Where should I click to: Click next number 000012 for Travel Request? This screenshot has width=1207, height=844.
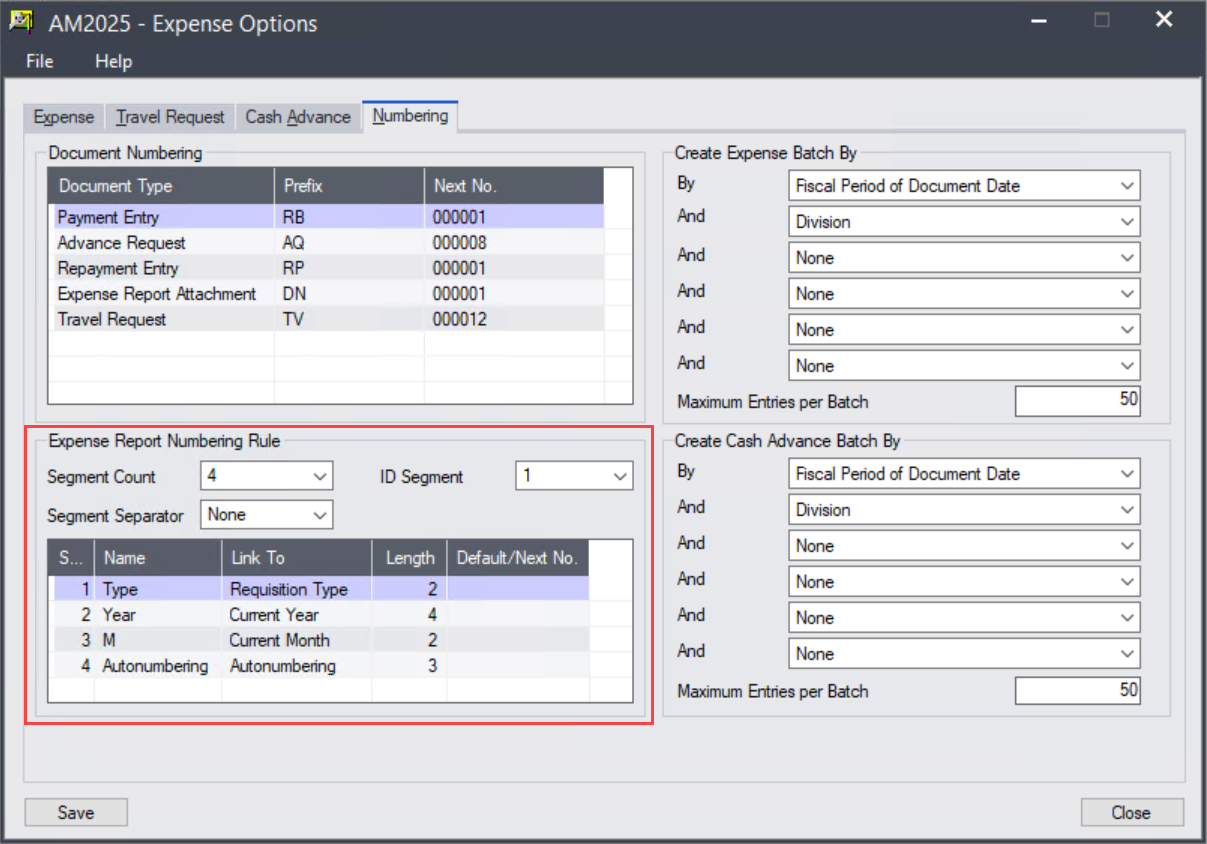[x=514, y=319]
